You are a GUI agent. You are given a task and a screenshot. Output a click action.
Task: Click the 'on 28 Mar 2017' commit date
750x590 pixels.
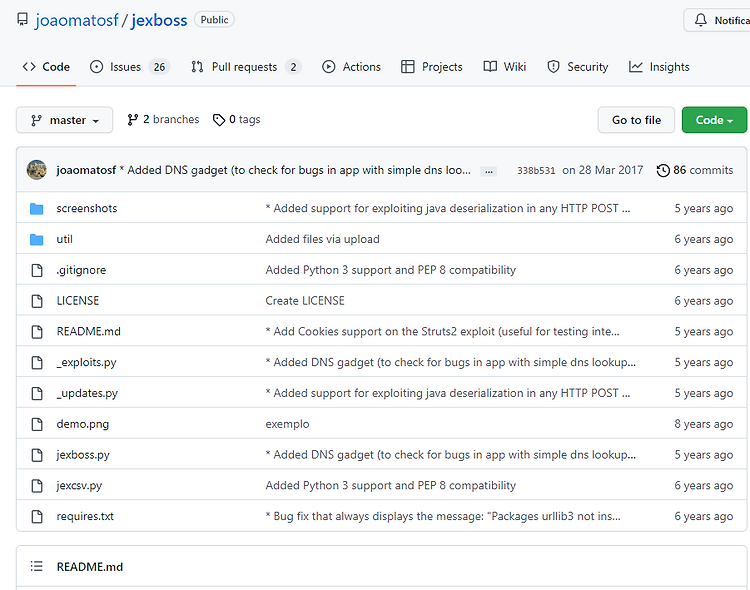coord(603,170)
